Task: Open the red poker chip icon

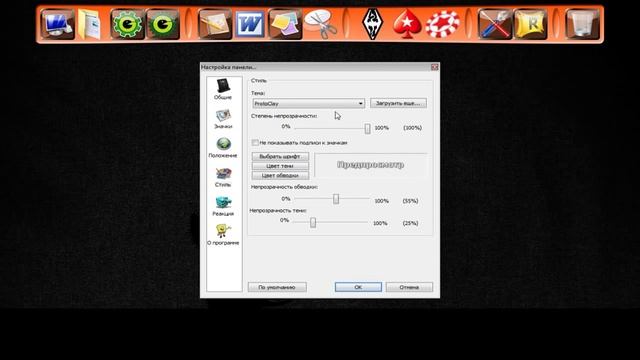Action: [x=442, y=24]
